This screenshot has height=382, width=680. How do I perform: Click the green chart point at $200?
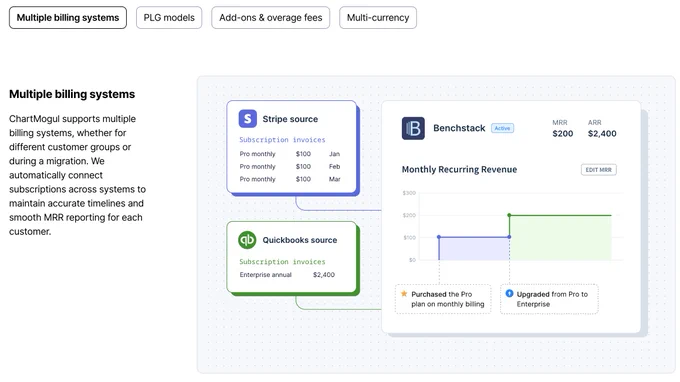click(509, 215)
